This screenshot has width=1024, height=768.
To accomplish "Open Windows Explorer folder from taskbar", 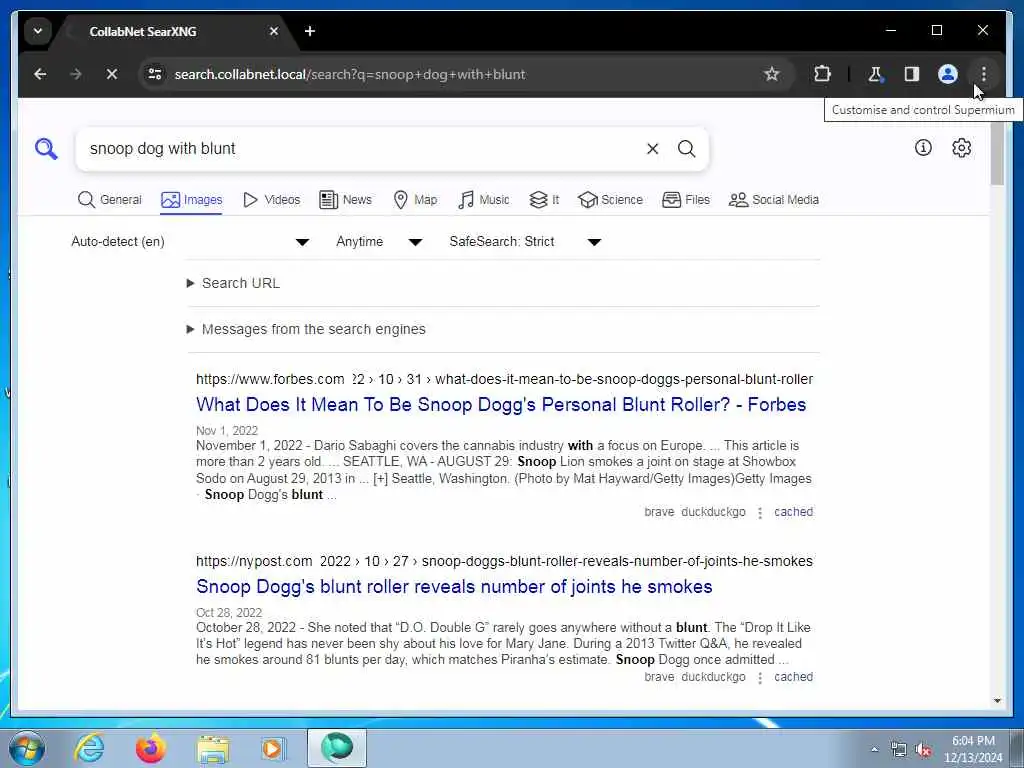I will pyautogui.click(x=214, y=748).
